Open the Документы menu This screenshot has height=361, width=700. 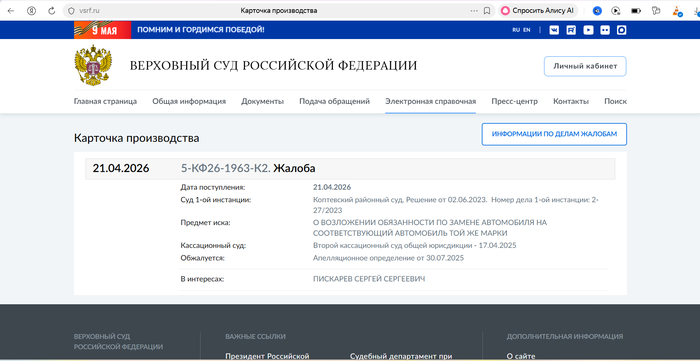(x=262, y=101)
